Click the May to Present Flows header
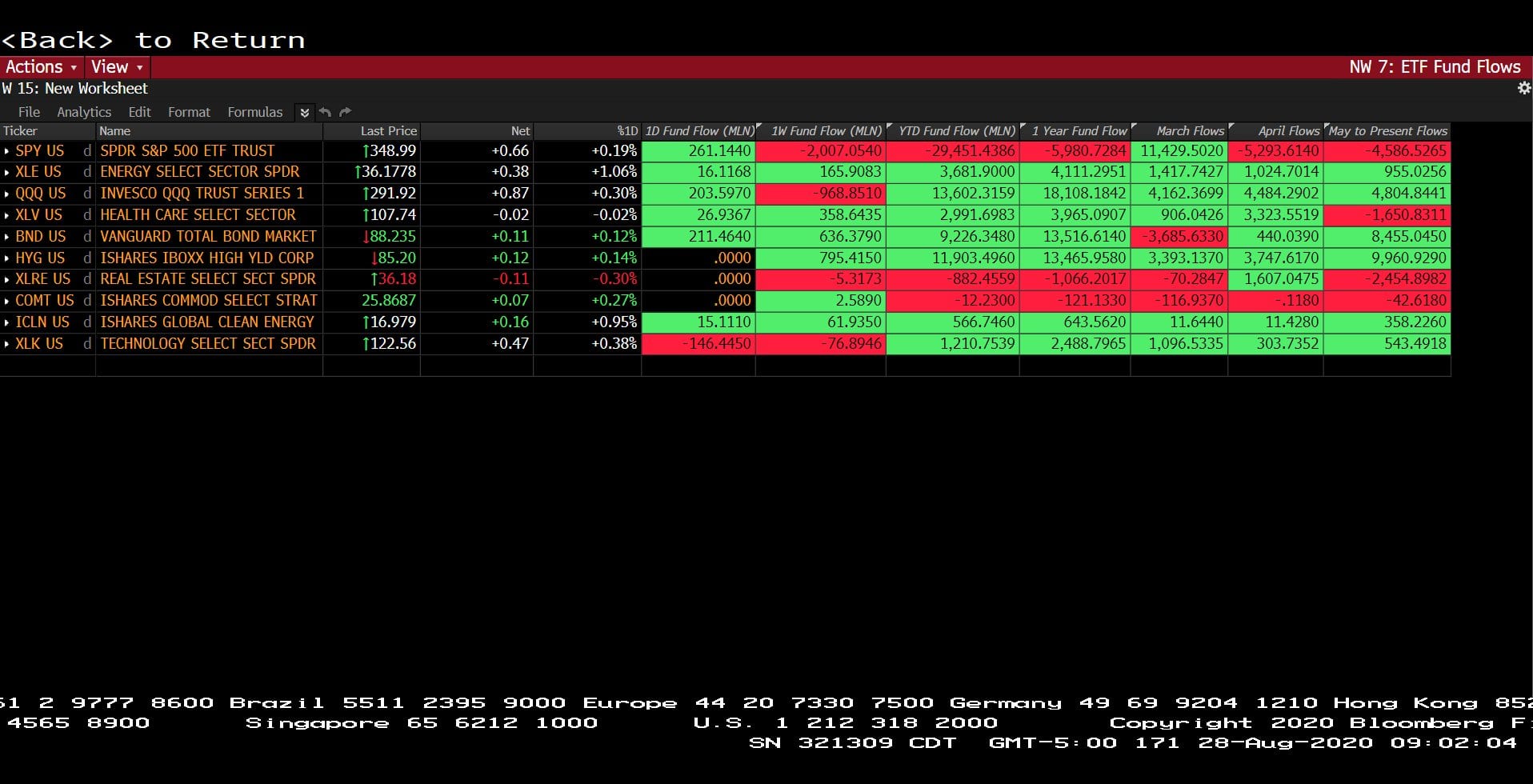 click(x=1387, y=131)
